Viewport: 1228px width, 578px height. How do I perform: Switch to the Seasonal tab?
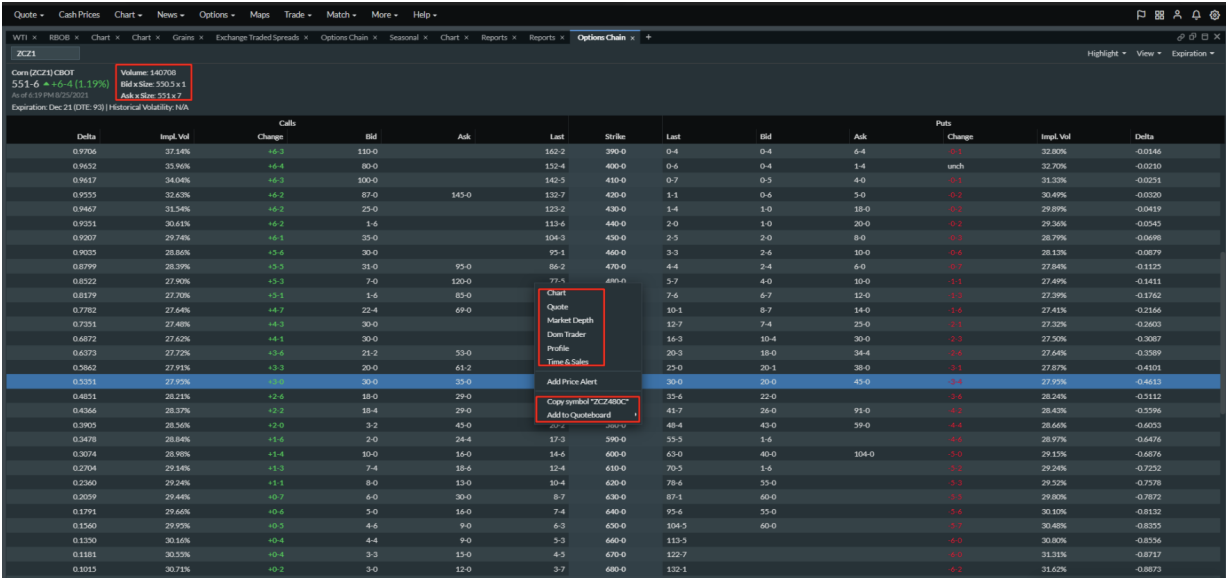(404, 37)
